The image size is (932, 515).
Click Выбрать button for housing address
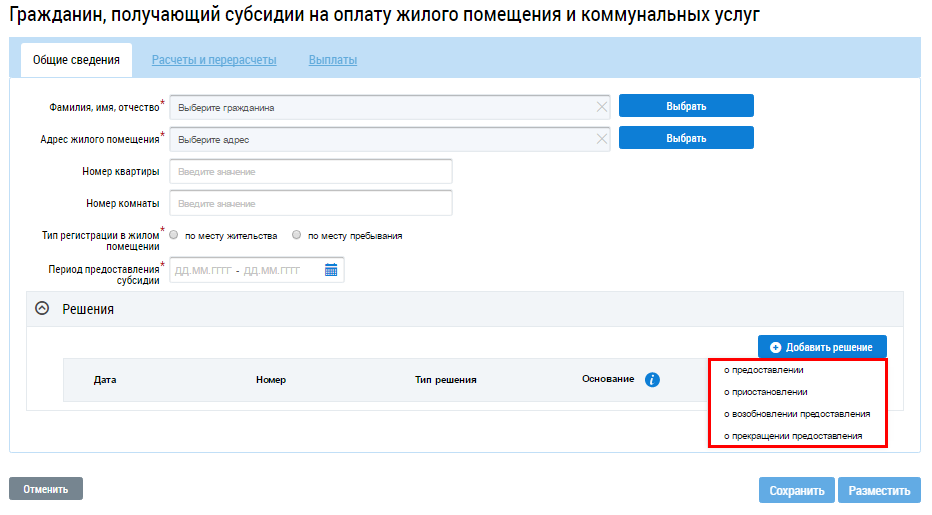tap(686, 138)
